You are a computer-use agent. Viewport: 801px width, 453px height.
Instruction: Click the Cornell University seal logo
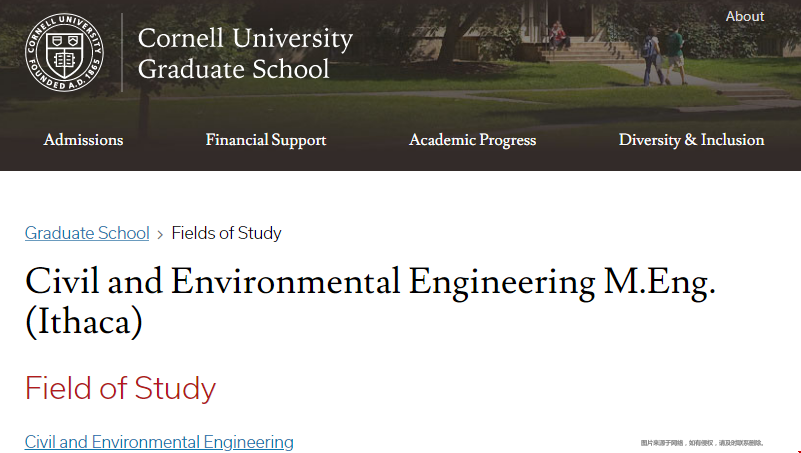pyautogui.click(x=64, y=53)
